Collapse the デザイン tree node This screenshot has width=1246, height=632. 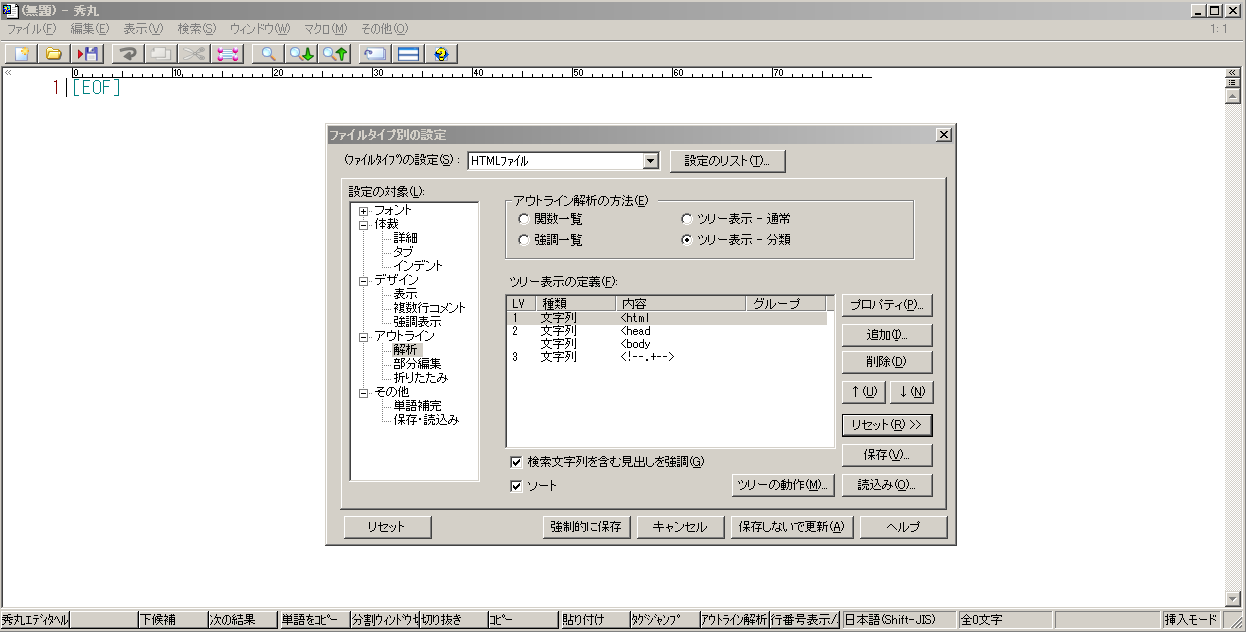[x=364, y=281]
